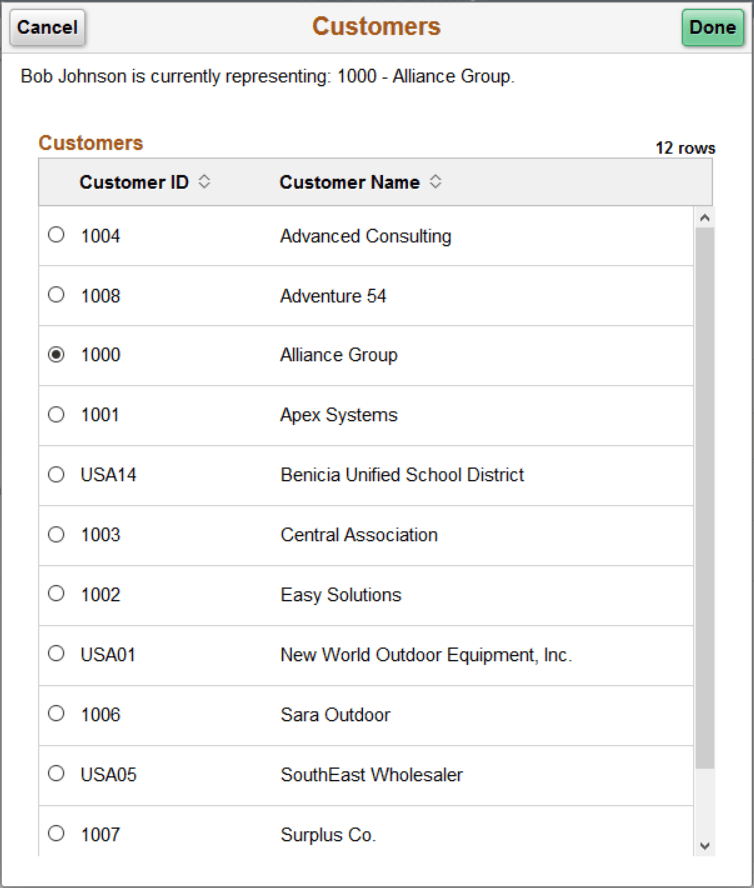754x888 pixels.
Task: Click the Customer ID column header
Action: point(134,182)
